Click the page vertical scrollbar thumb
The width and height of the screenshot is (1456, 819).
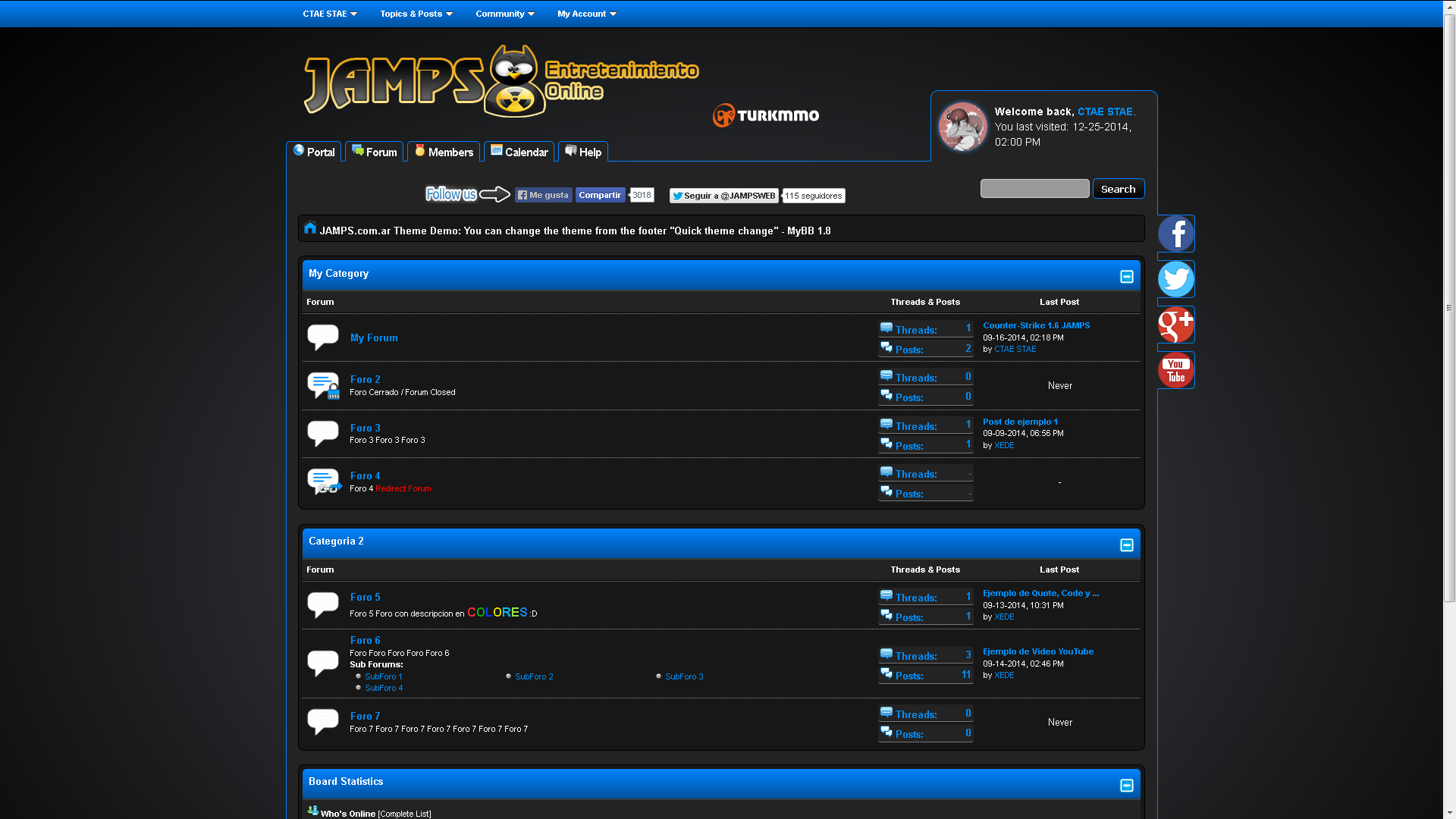(1449, 308)
